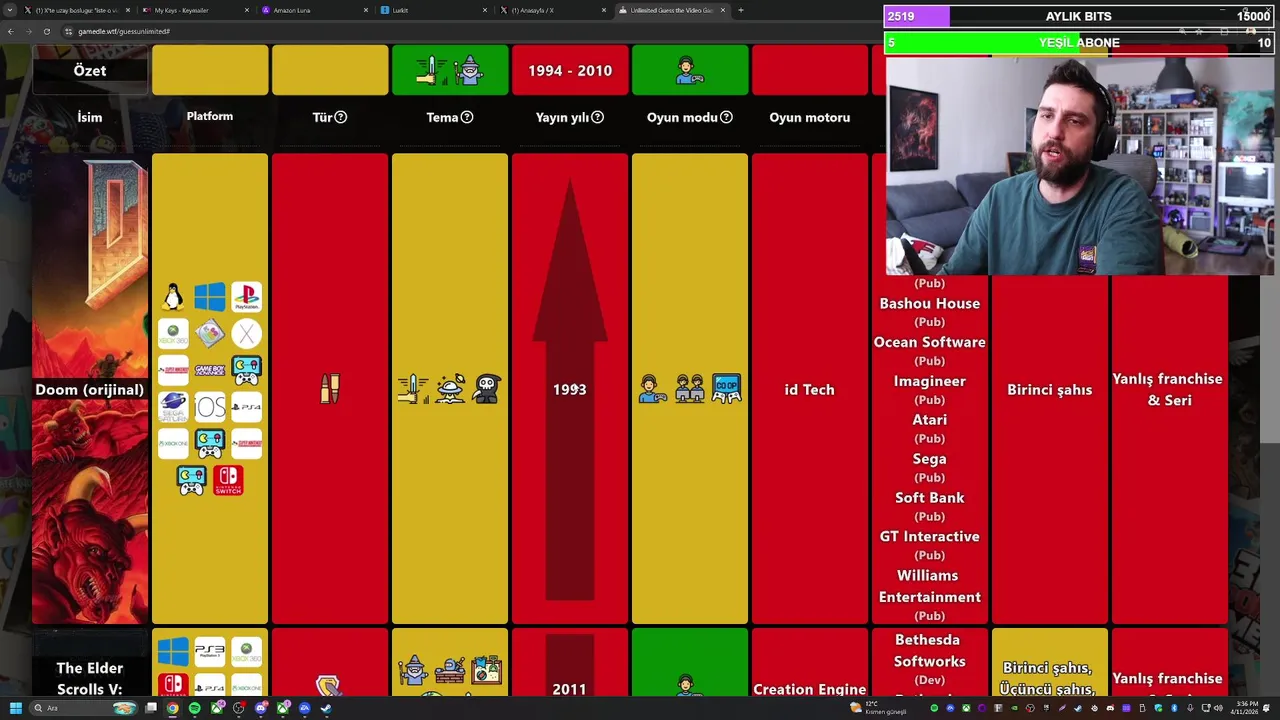Click the OS X circle icon in Doom row

[x=246, y=334]
